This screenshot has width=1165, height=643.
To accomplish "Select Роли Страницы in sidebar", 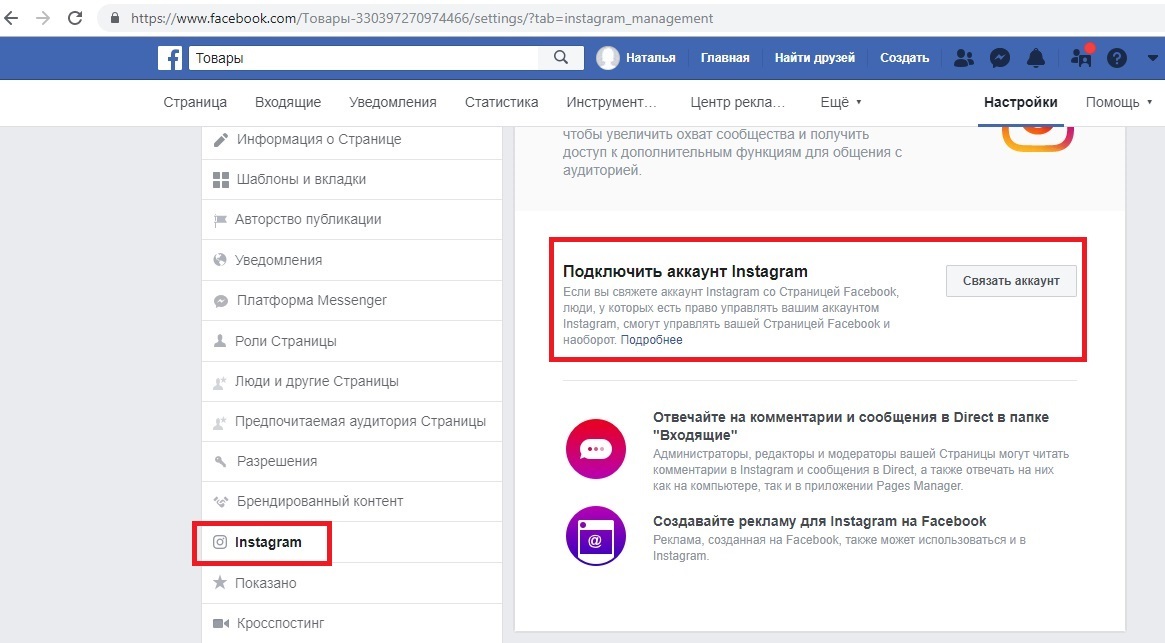I will 351,340.
